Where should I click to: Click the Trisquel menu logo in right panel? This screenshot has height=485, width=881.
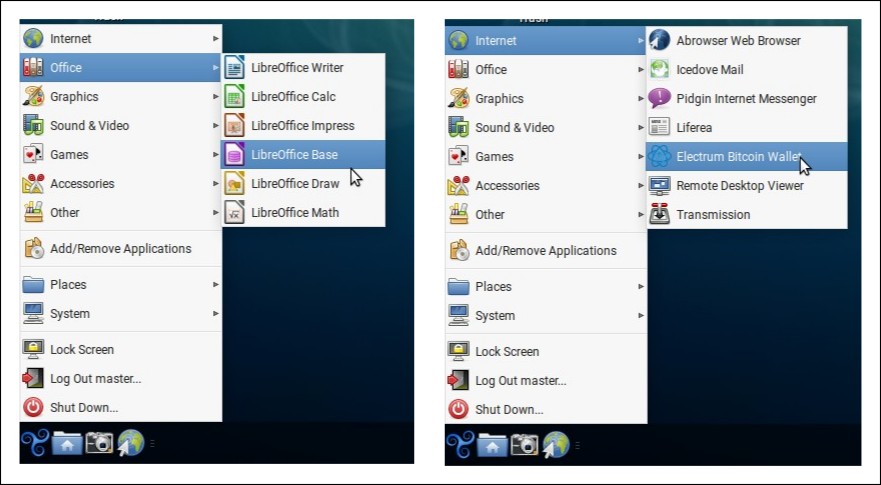pos(460,445)
